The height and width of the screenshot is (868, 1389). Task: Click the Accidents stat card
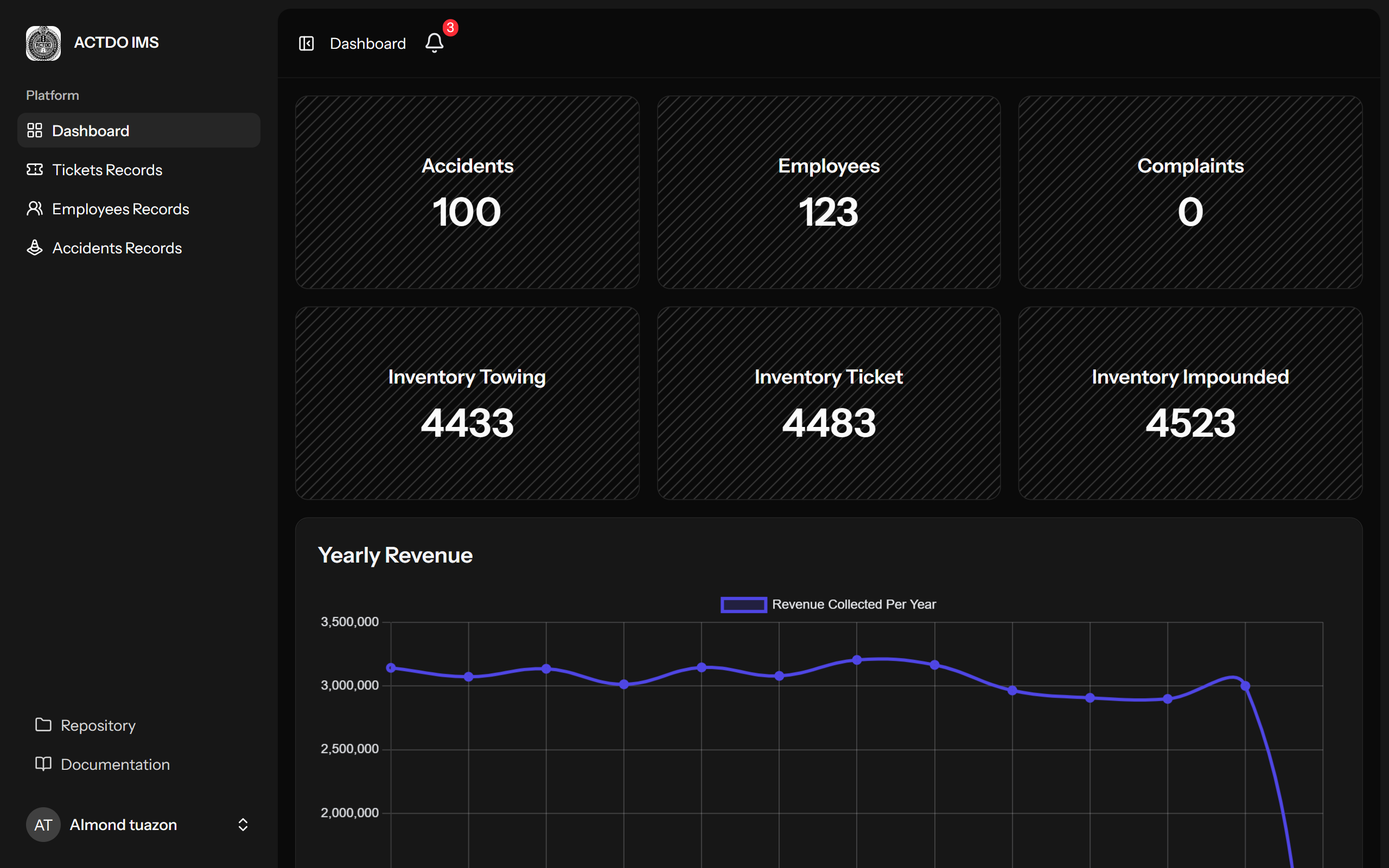pyautogui.click(x=467, y=192)
